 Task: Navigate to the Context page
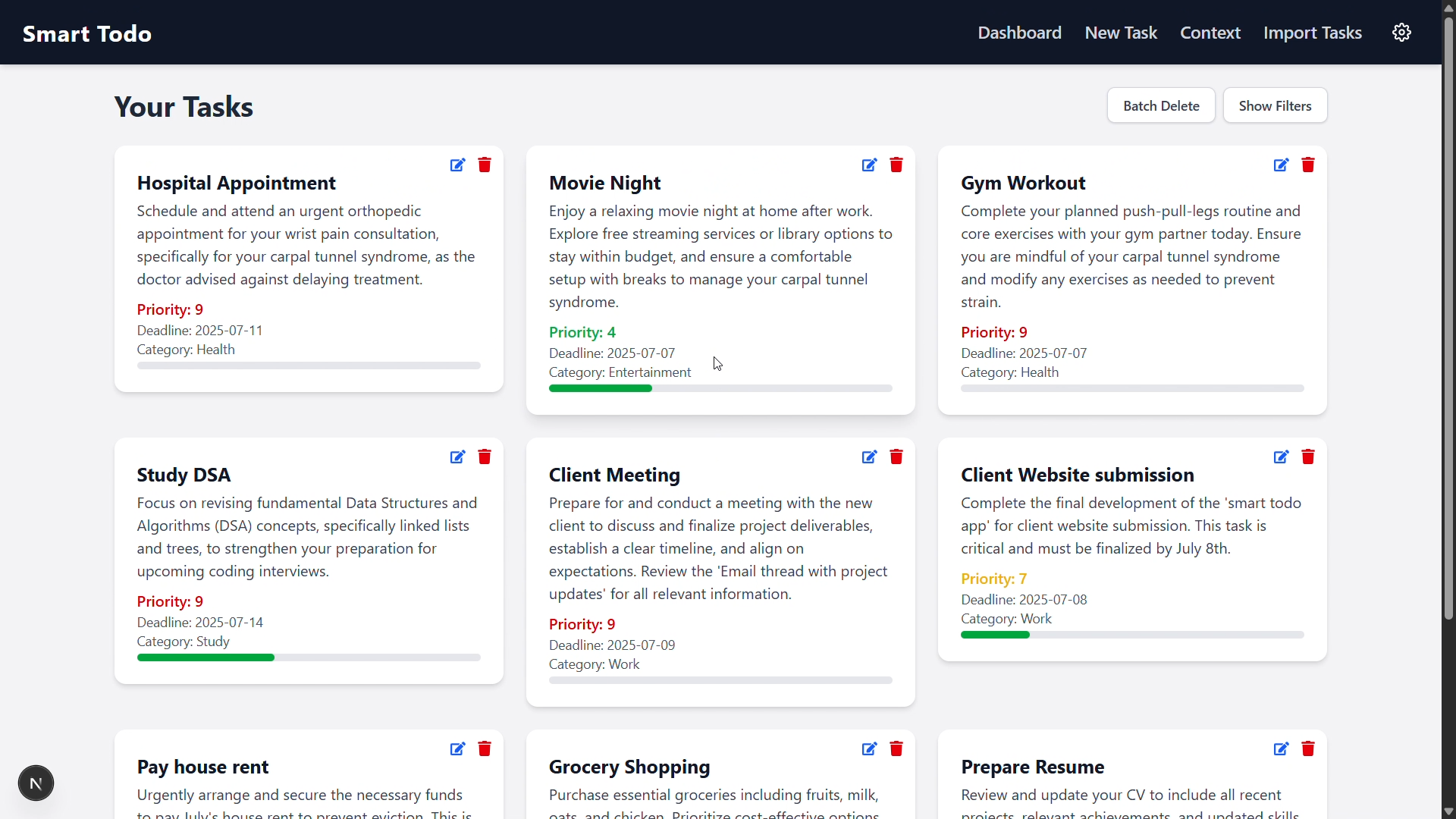point(1210,33)
